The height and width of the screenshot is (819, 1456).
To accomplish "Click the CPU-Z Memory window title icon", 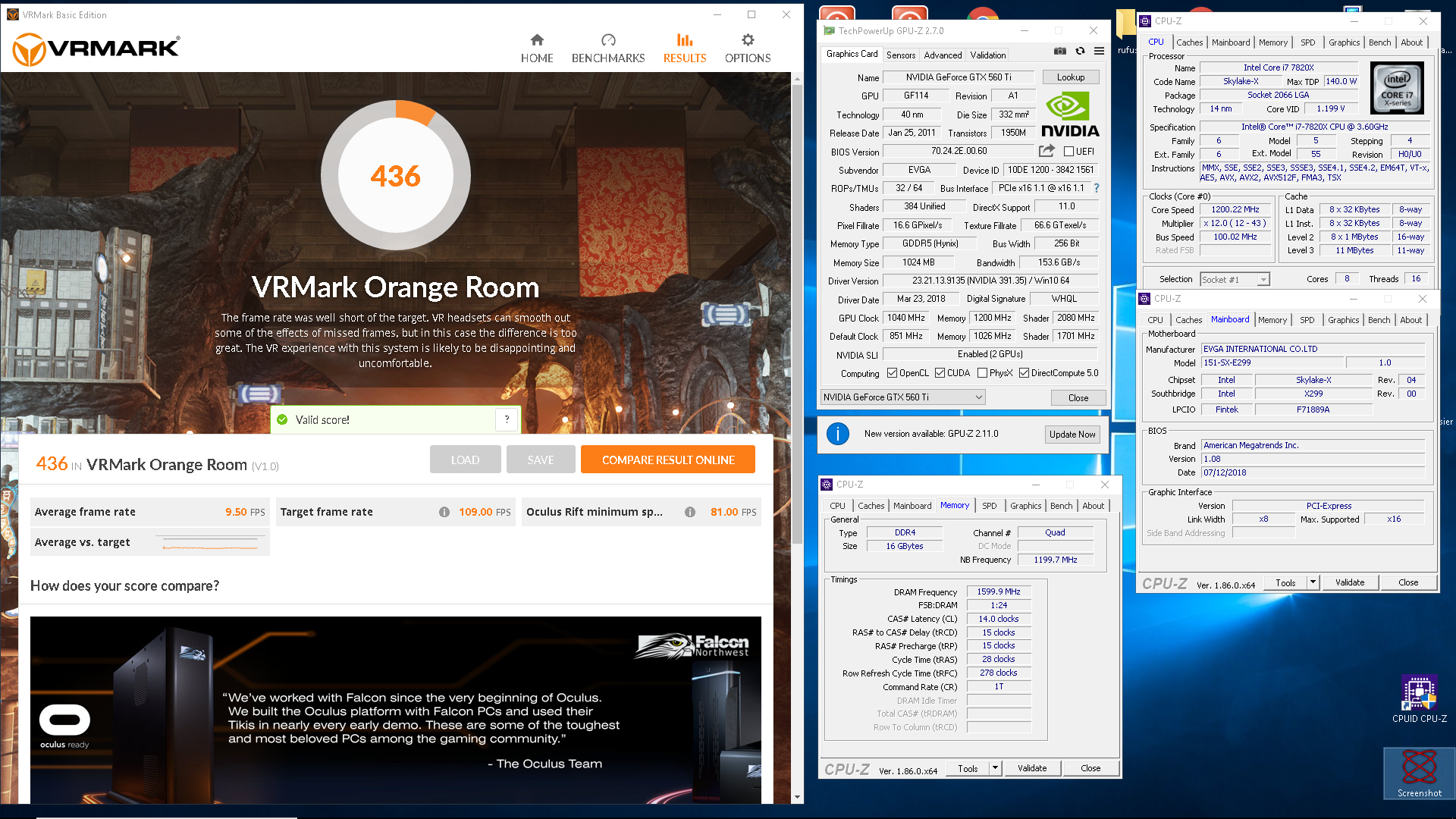I will point(827,485).
